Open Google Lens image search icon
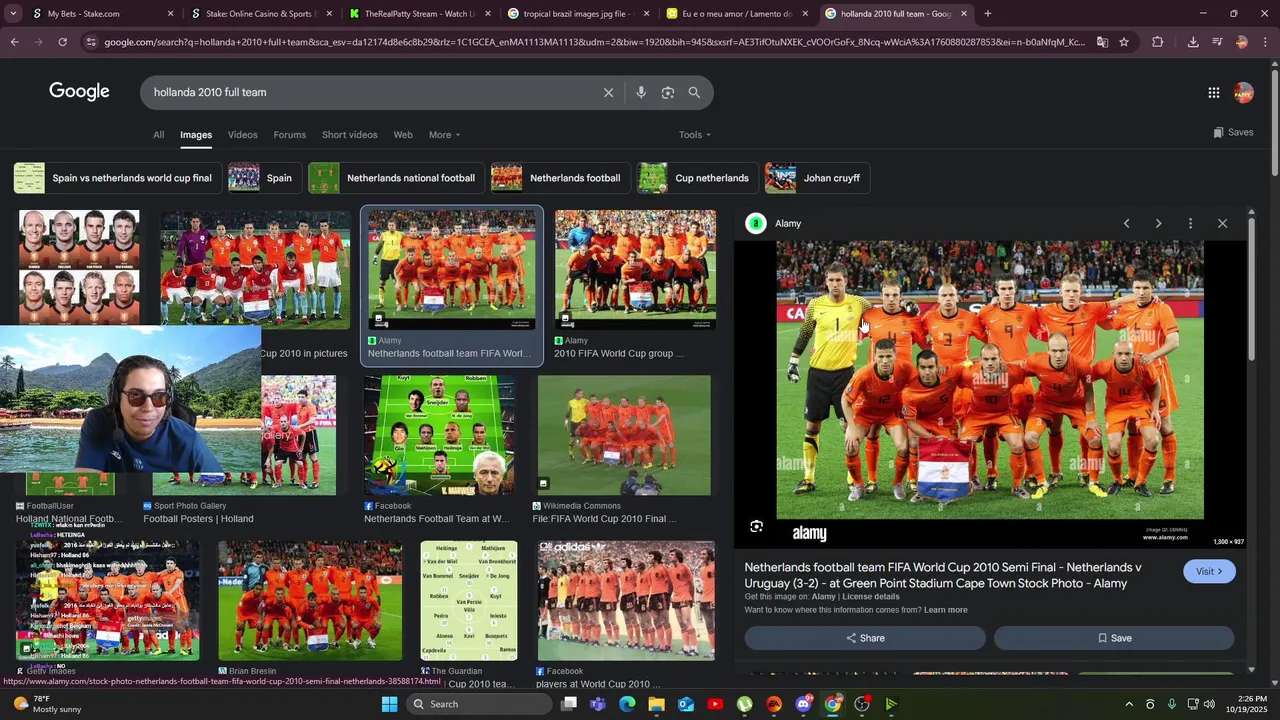Image resolution: width=1280 pixels, height=720 pixels. pyautogui.click(x=668, y=92)
